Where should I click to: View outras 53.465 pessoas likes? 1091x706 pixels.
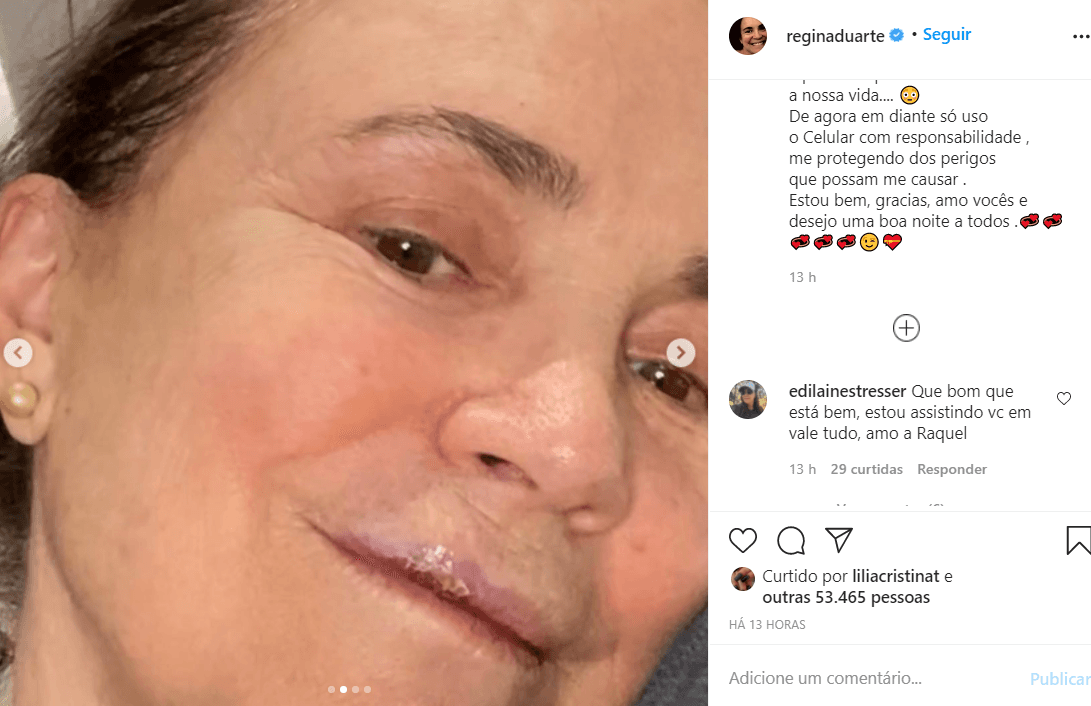(846, 597)
